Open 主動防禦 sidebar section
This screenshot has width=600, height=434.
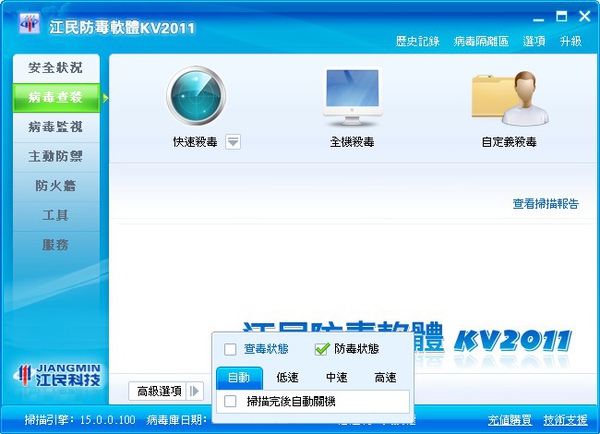pos(56,157)
